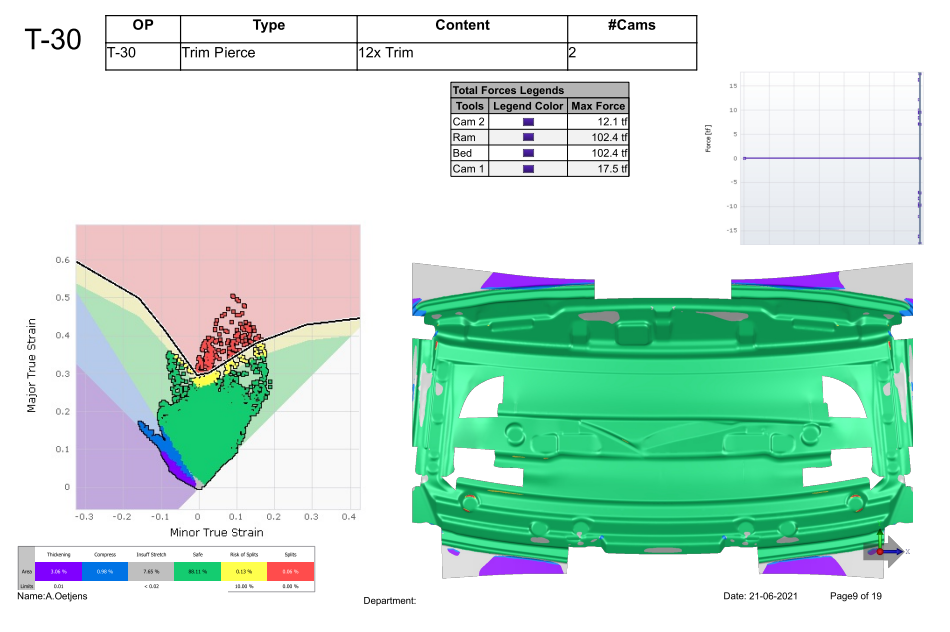Click the Ram legend color square
The width and height of the screenshot is (950, 632).
click(528, 138)
